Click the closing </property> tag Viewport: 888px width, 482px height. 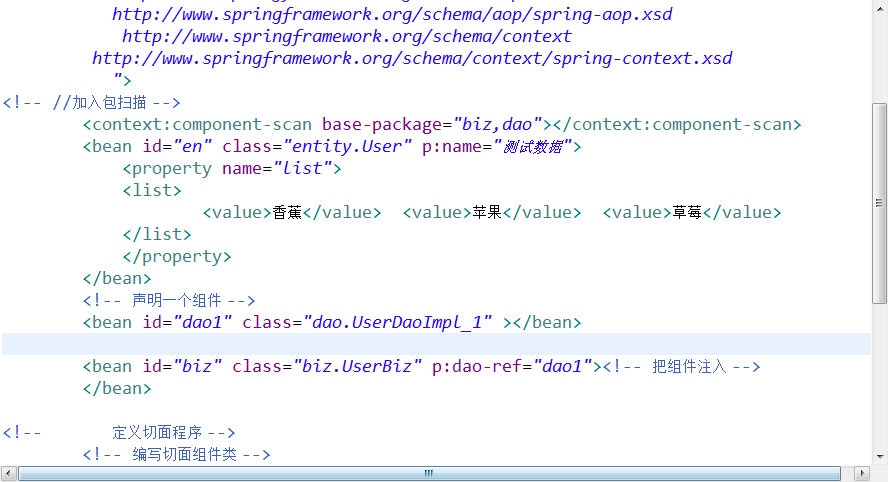(177, 257)
